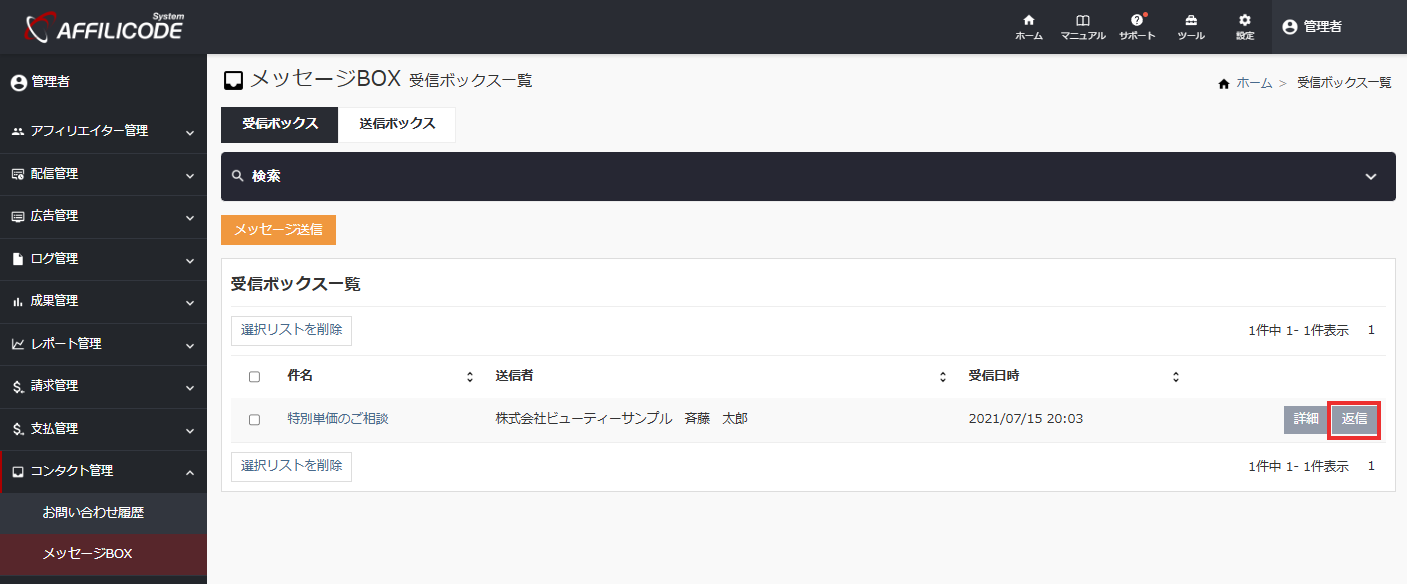Click the AFFILICODE System logo
The image size is (1407, 584).
point(103,28)
